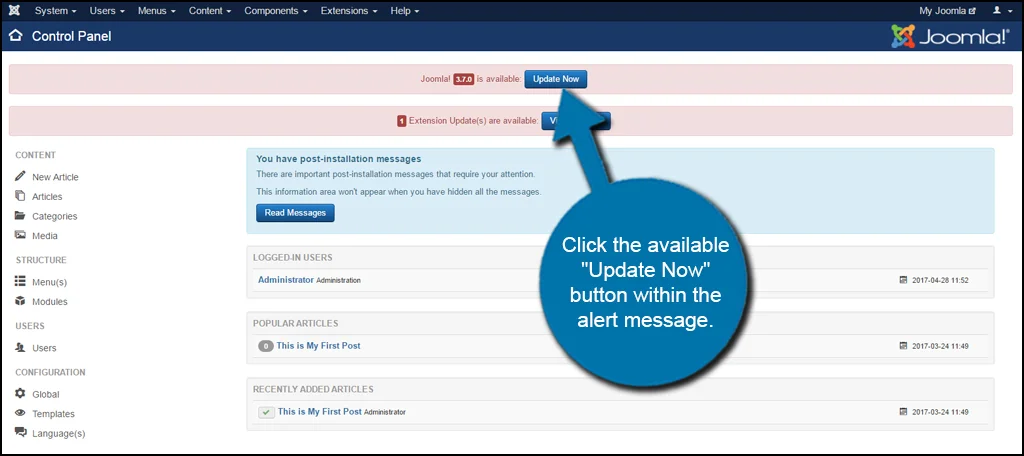This screenshot has width=1024, height=456.
Task: Click the Read Messages button
Action: 295,213
